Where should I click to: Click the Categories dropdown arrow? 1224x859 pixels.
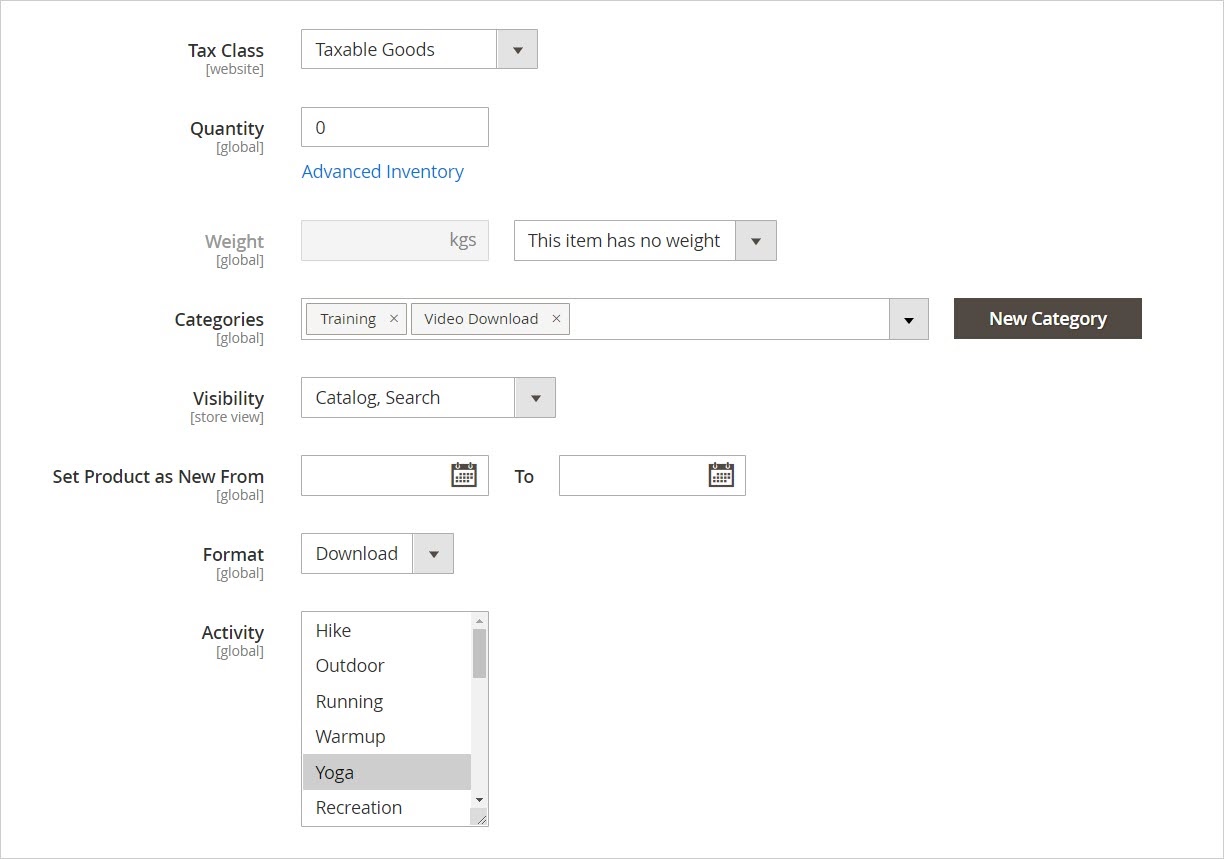(x=908, y=318)
